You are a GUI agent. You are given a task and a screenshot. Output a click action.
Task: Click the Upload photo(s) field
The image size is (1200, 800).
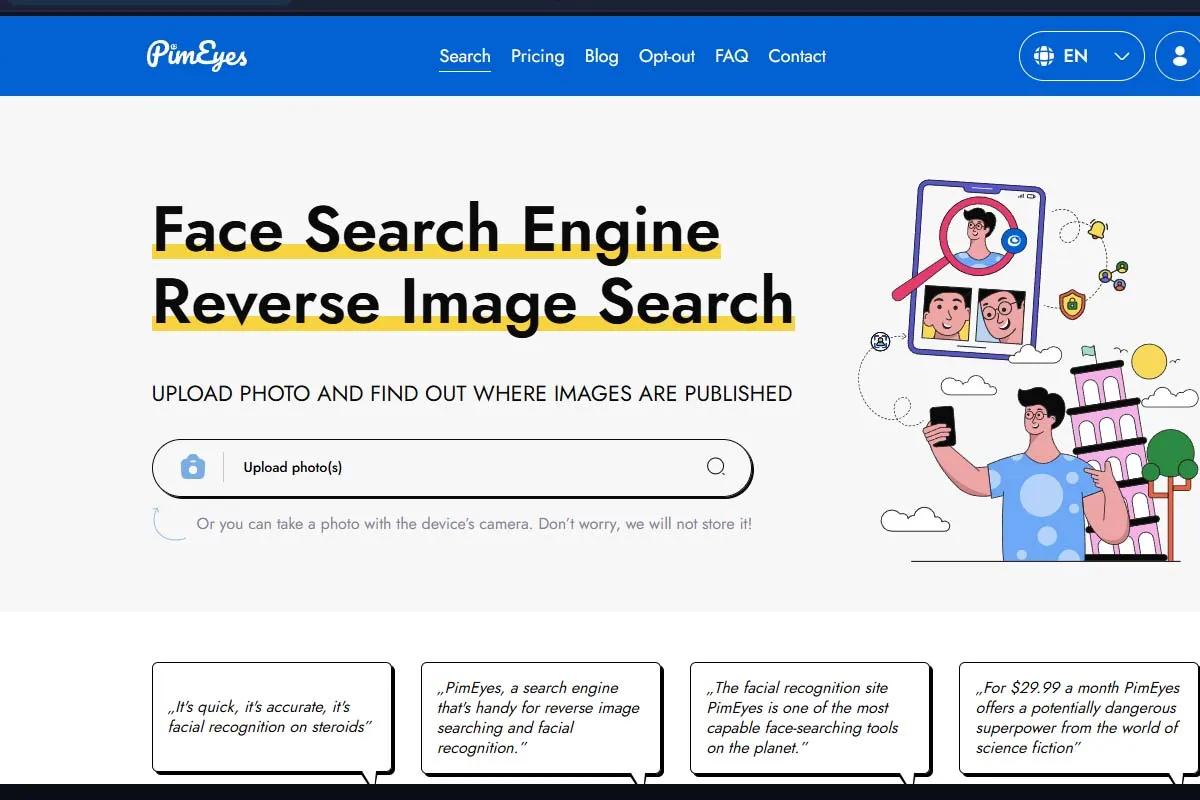[452, 467]
